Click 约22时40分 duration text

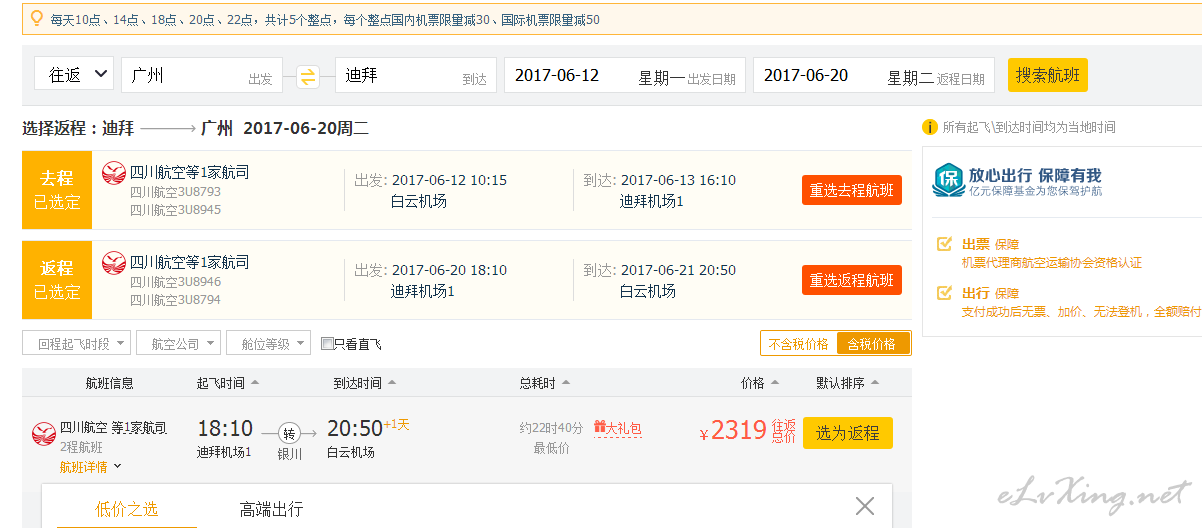tap(551, 428)
